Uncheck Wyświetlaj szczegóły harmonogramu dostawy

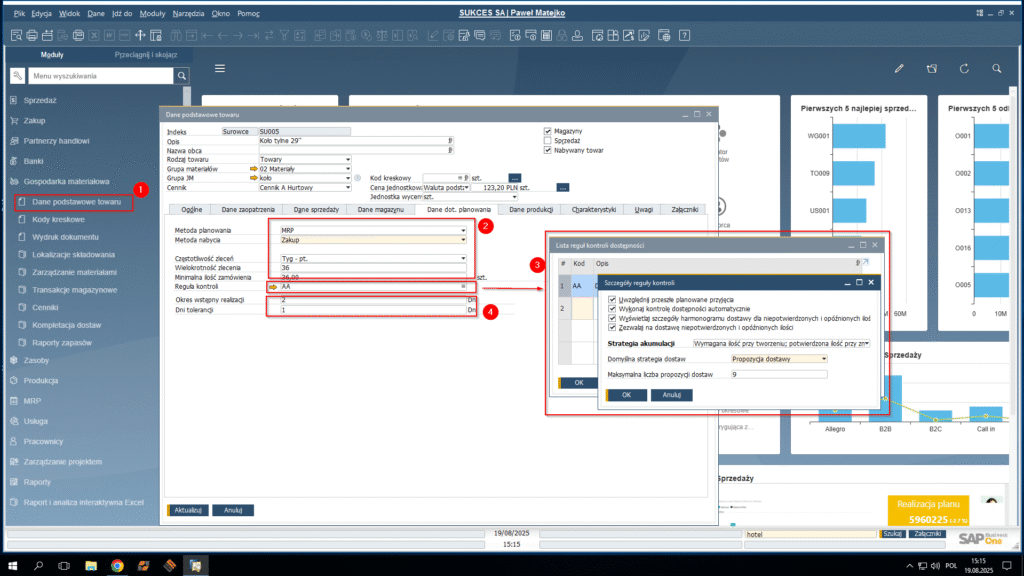coord(612,318)
